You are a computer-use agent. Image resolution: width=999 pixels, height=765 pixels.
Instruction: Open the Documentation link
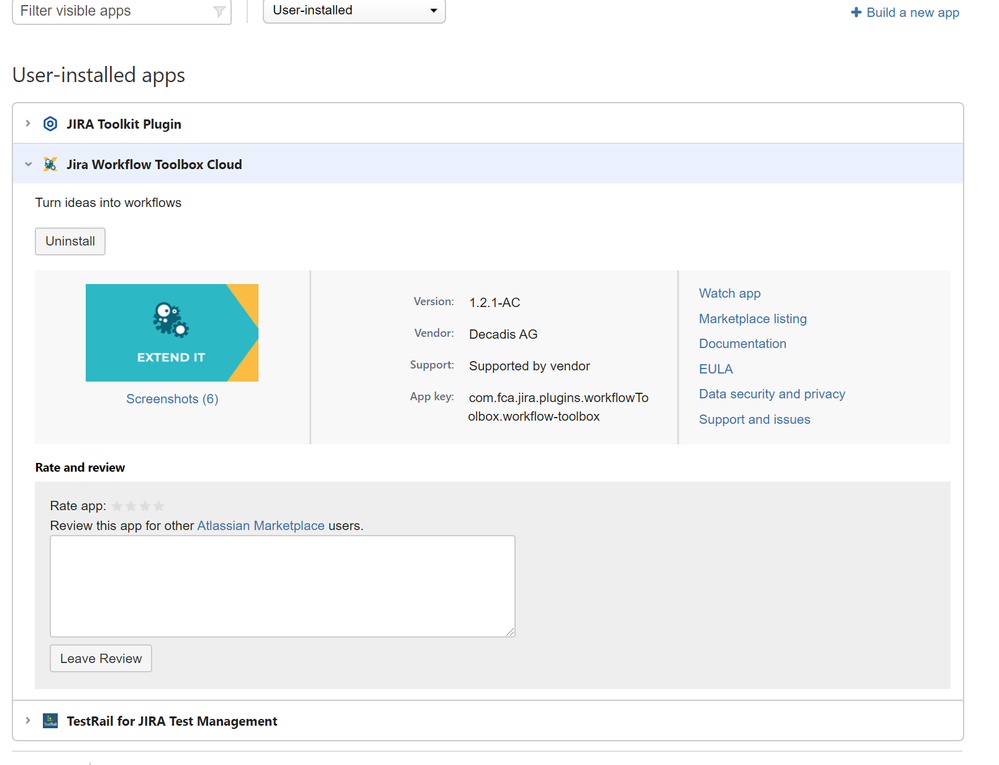click(742, 343)
